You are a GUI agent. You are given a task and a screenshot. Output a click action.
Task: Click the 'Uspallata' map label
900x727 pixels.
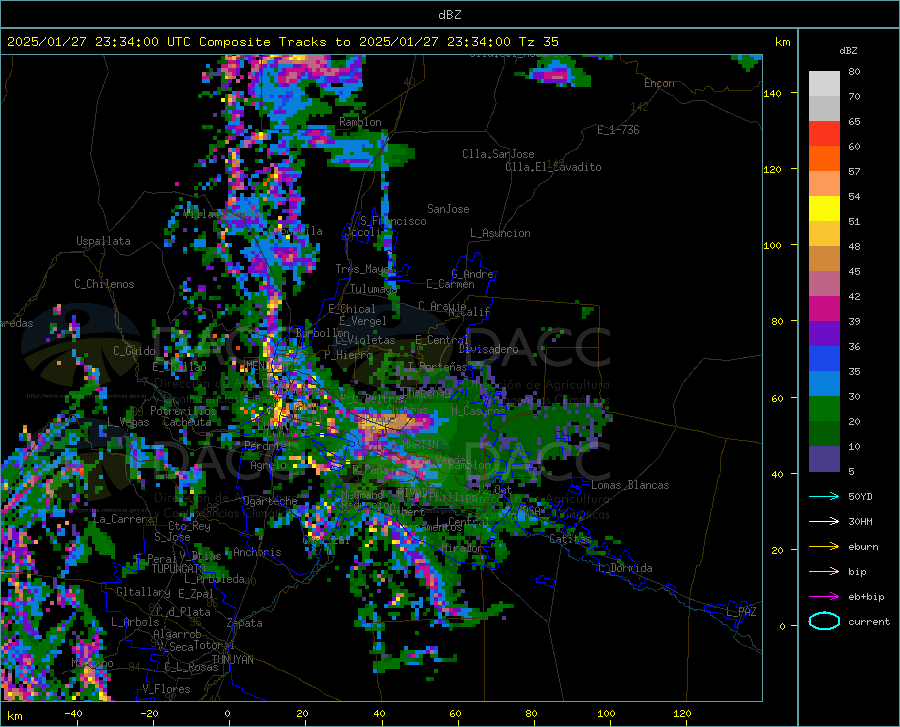[103, 242]
